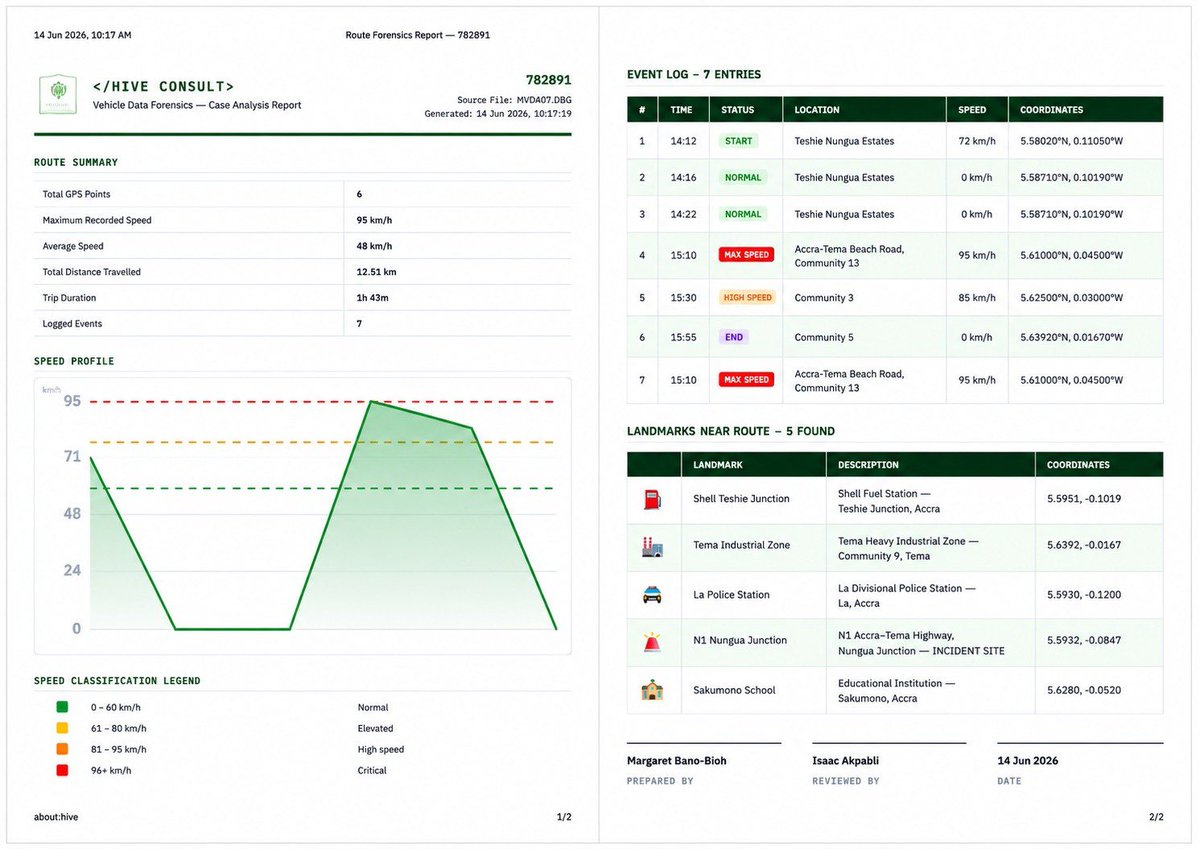Image resolution: width=1200 pixels, height=849 pixels.
Task: Click the red Critical legend swatch
Action: coord(63,770)
